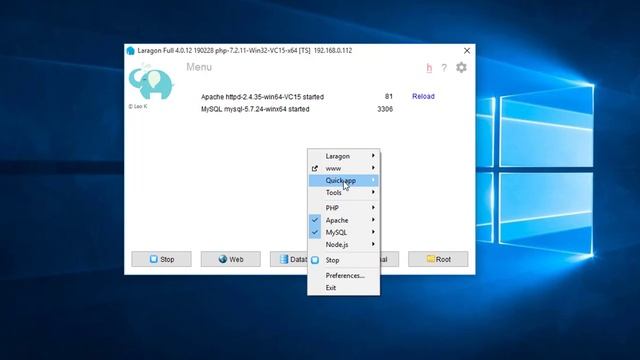Choose Preferences... from the context menu

coord(344,276)
